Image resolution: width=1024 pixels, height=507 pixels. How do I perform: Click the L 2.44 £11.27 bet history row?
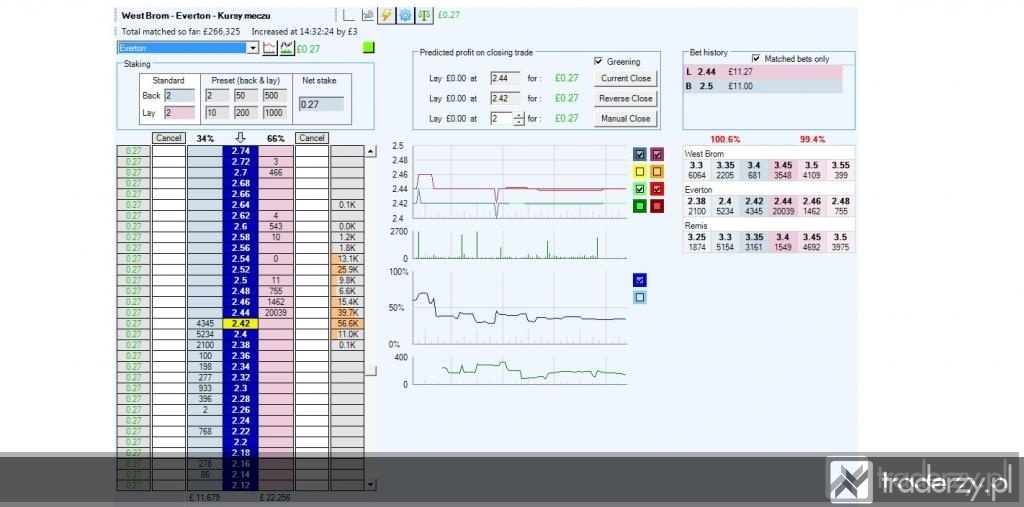pos(763,72)
